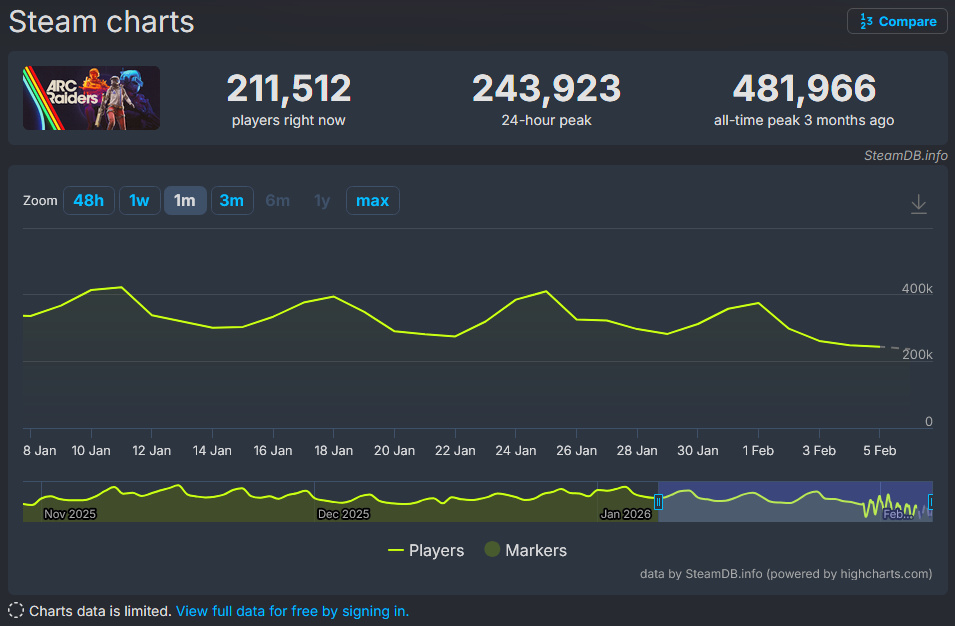Set chart zoom to 48h
Image resolution: width=955 pixels, height=626 pixels.
click(x=89, y=200)
